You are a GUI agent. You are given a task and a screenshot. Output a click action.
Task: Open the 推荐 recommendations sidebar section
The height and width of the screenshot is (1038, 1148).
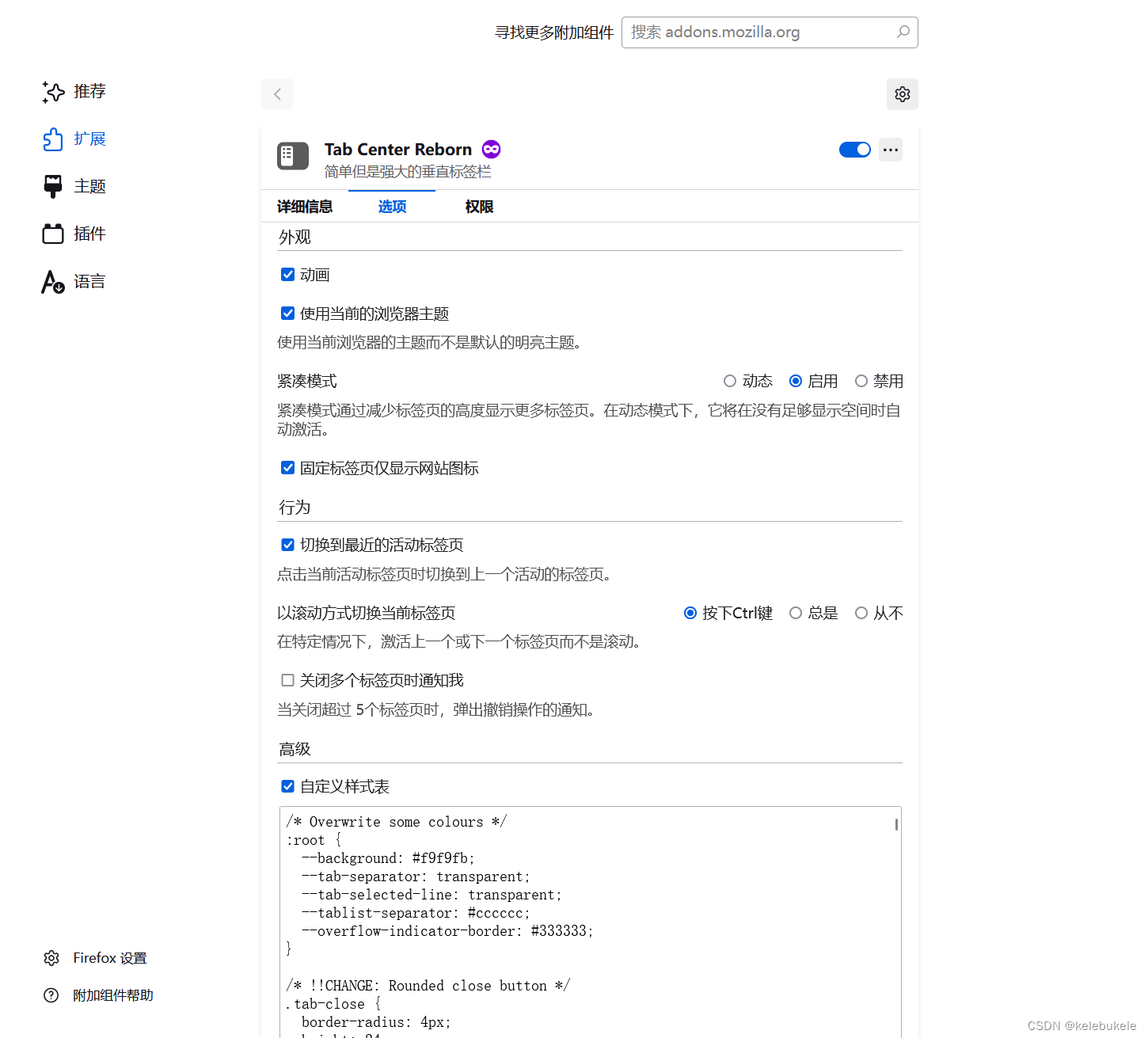point(74,92)
